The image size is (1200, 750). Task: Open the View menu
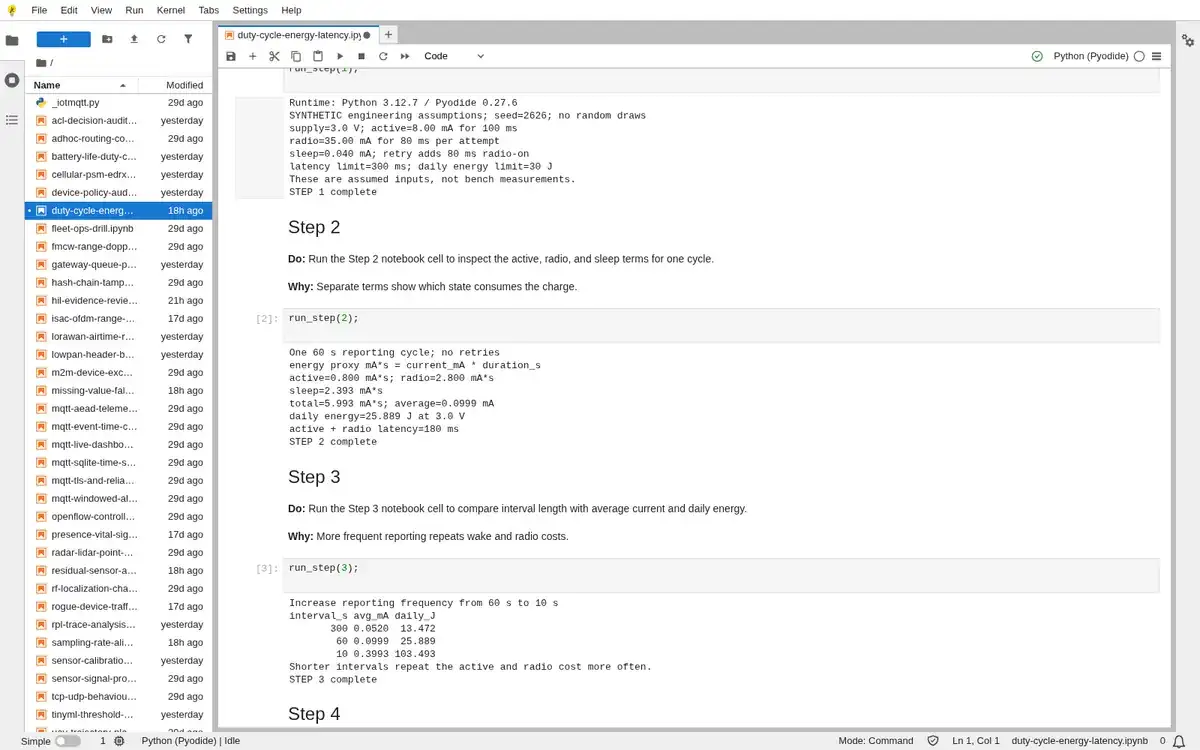coord(101,10)
